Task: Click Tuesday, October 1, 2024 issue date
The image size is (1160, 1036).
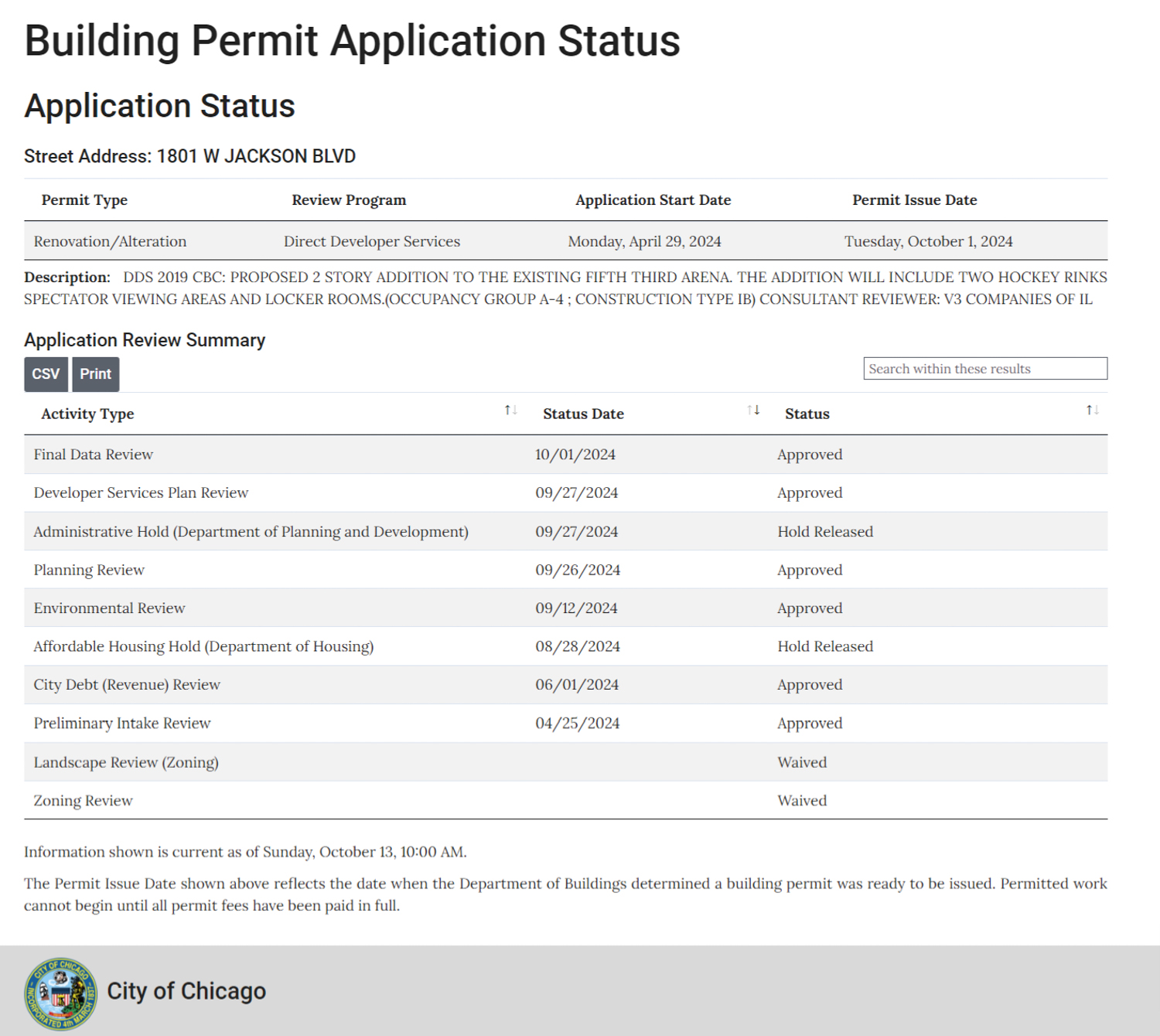Action: click(928, 241)
